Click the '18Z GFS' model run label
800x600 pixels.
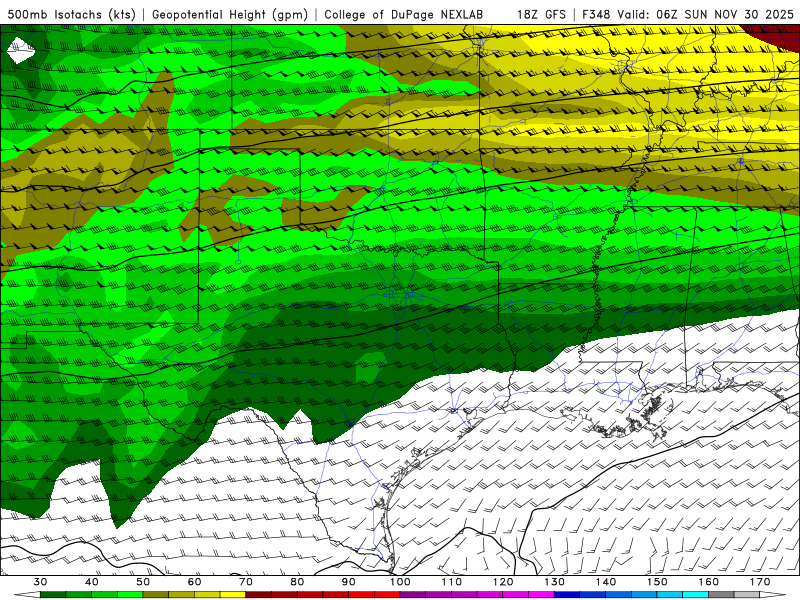[541, 14]
